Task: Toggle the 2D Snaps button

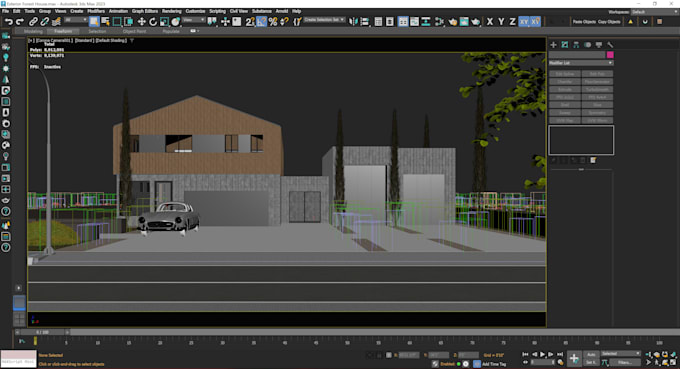Action: (250, 22)
